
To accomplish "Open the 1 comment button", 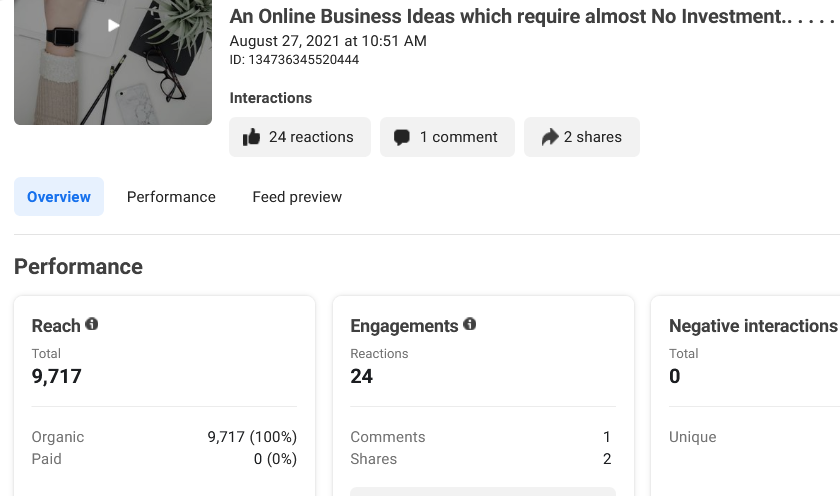I will (447, 137).
